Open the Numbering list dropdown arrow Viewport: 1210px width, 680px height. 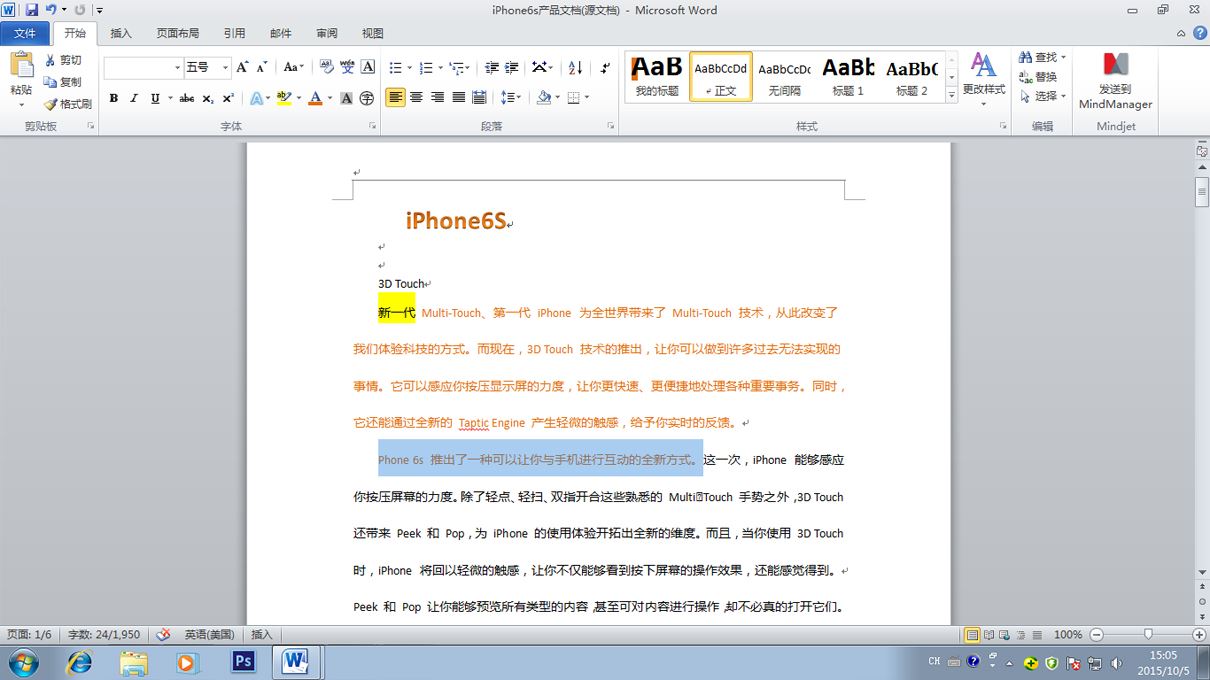click(440, 68)
